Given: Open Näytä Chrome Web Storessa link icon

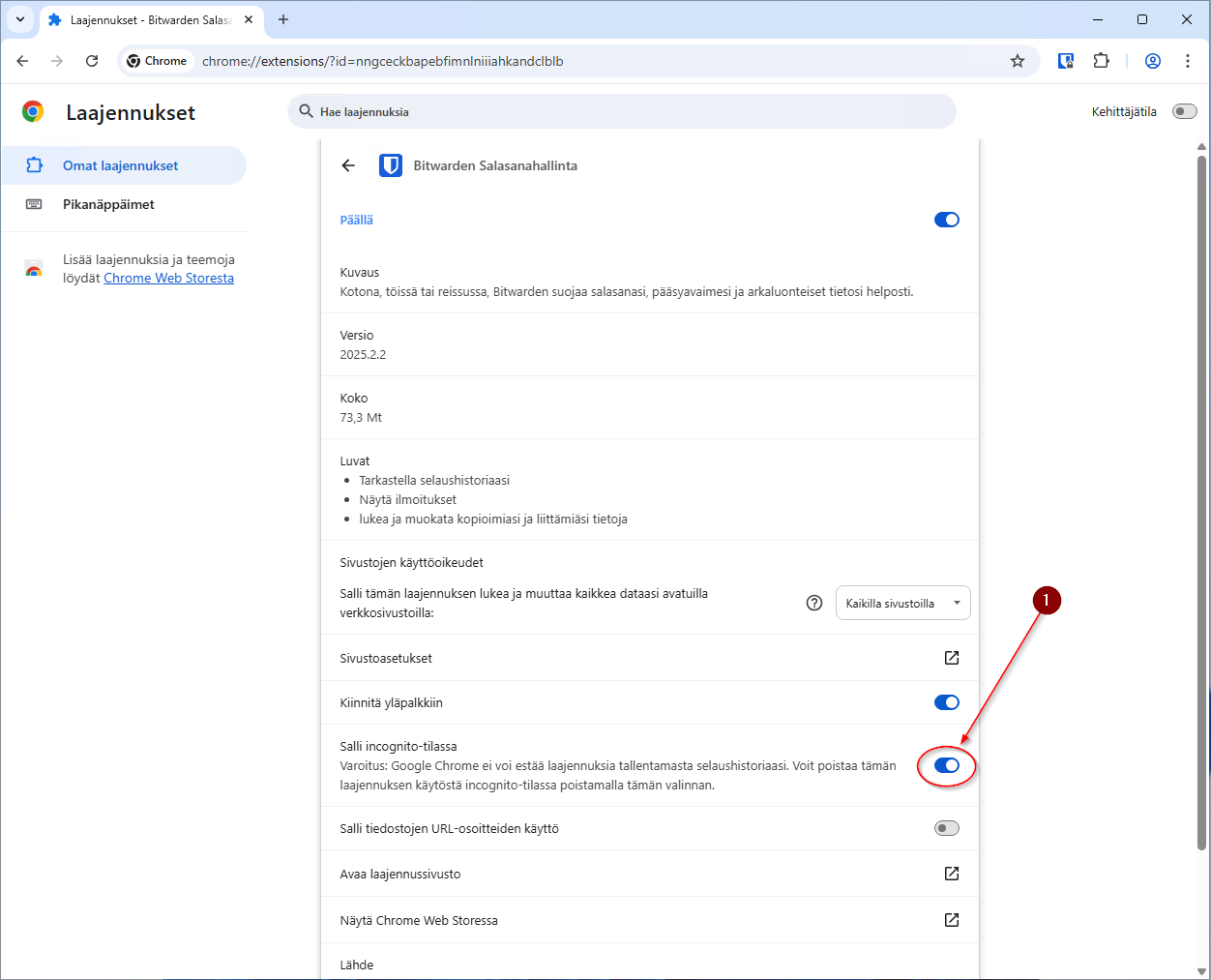Looking at the screenshot, I should coord(952,920).
